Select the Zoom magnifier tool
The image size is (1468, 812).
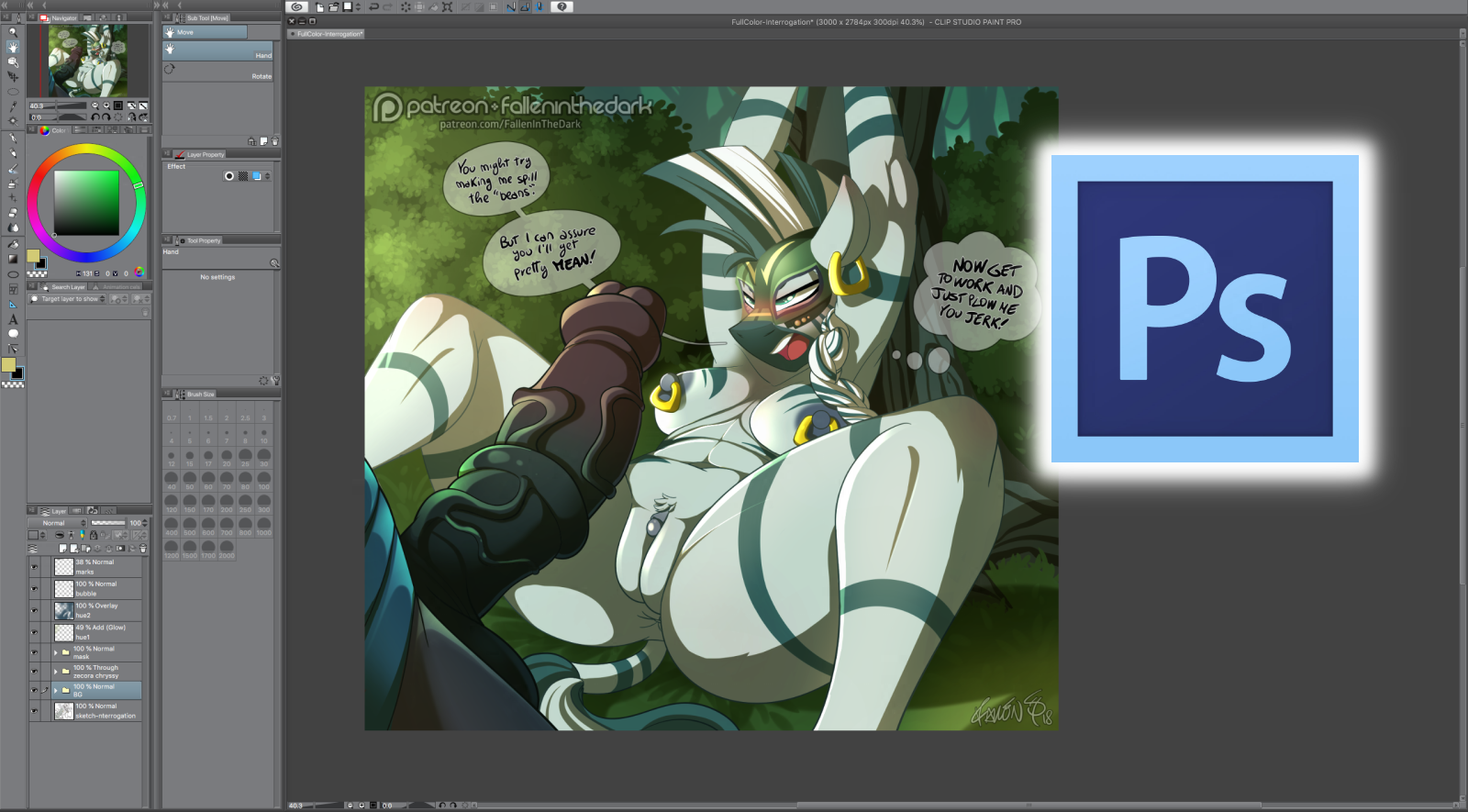pyautogui.click(x=13, y=32)
